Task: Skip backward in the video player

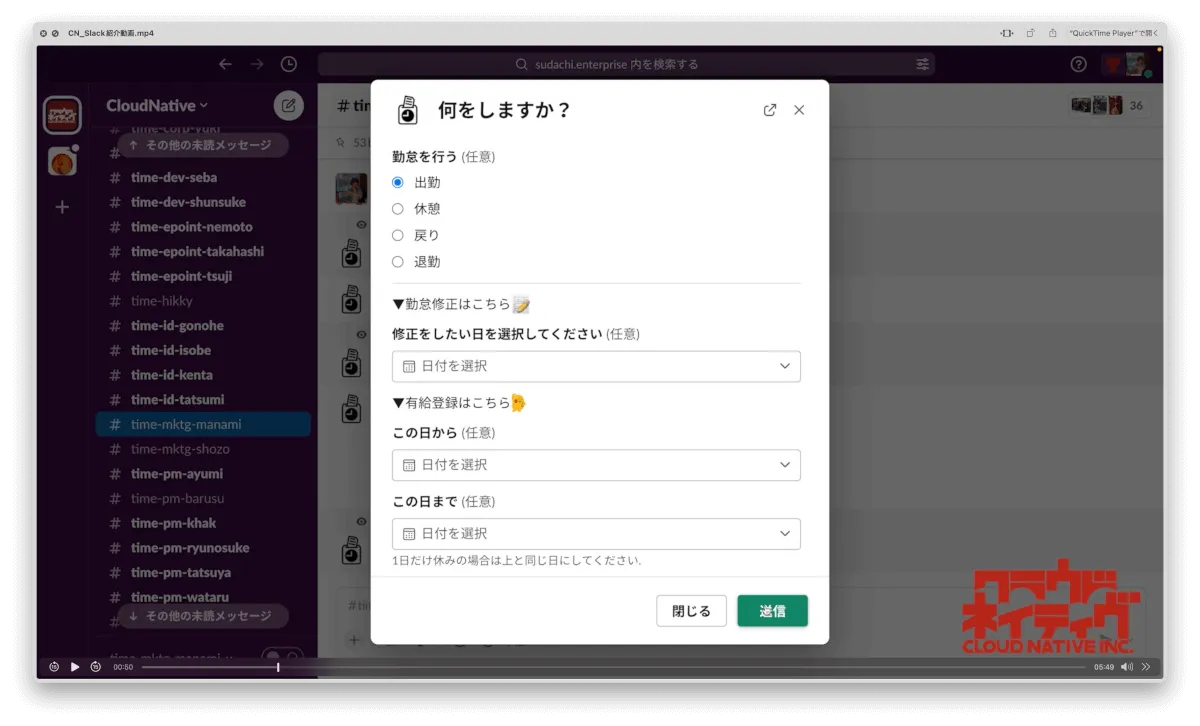Action: pyautogui.click(x=54, y=667)
